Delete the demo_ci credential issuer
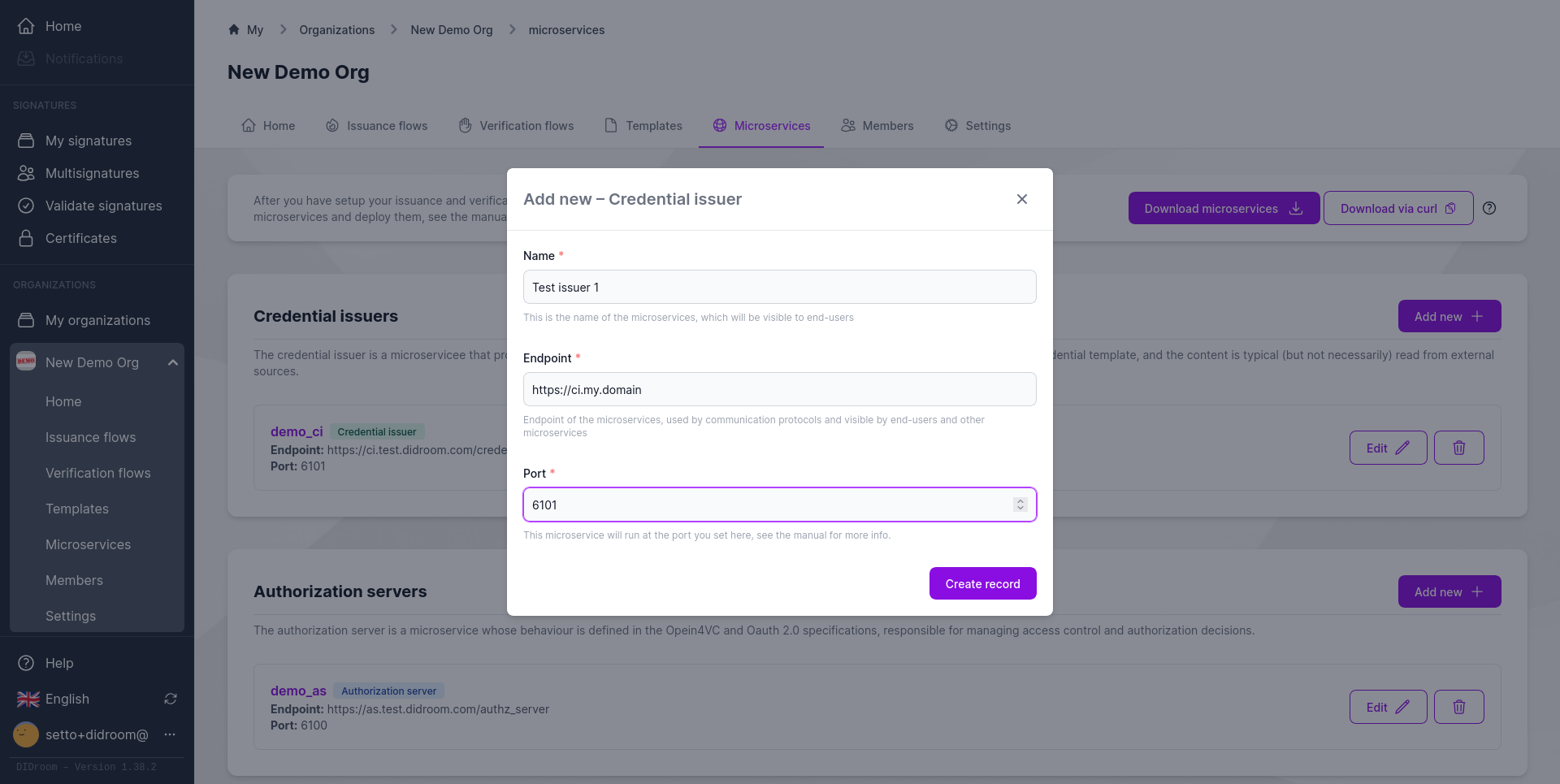This screenshot has width=1560, height=784. (1458, 448)
